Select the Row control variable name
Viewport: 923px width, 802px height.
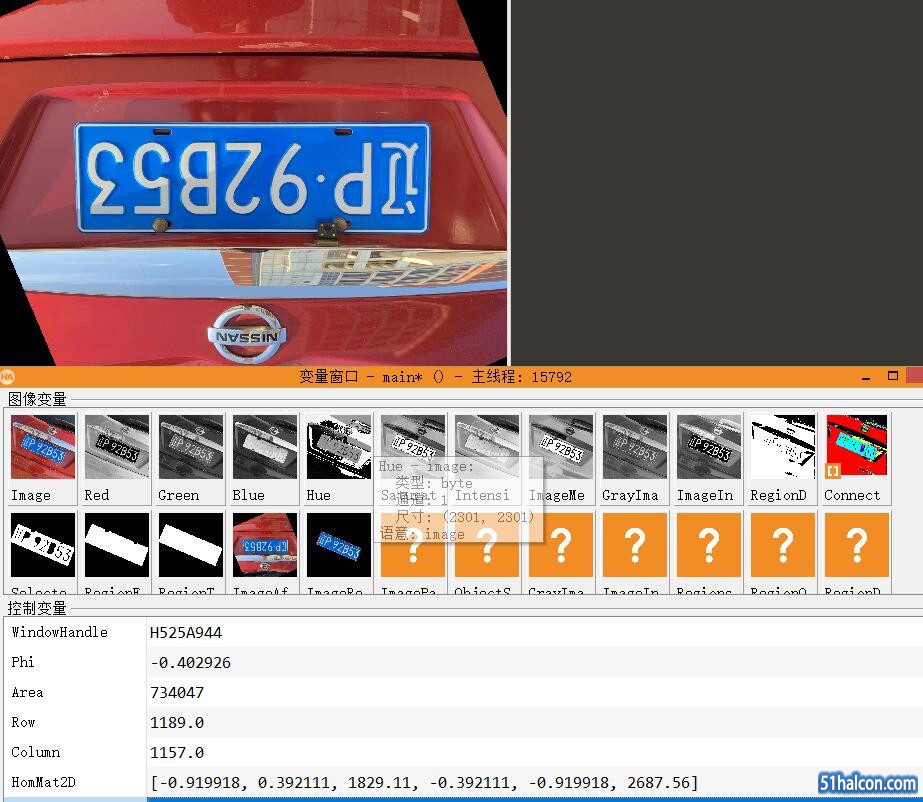(23, 723)
